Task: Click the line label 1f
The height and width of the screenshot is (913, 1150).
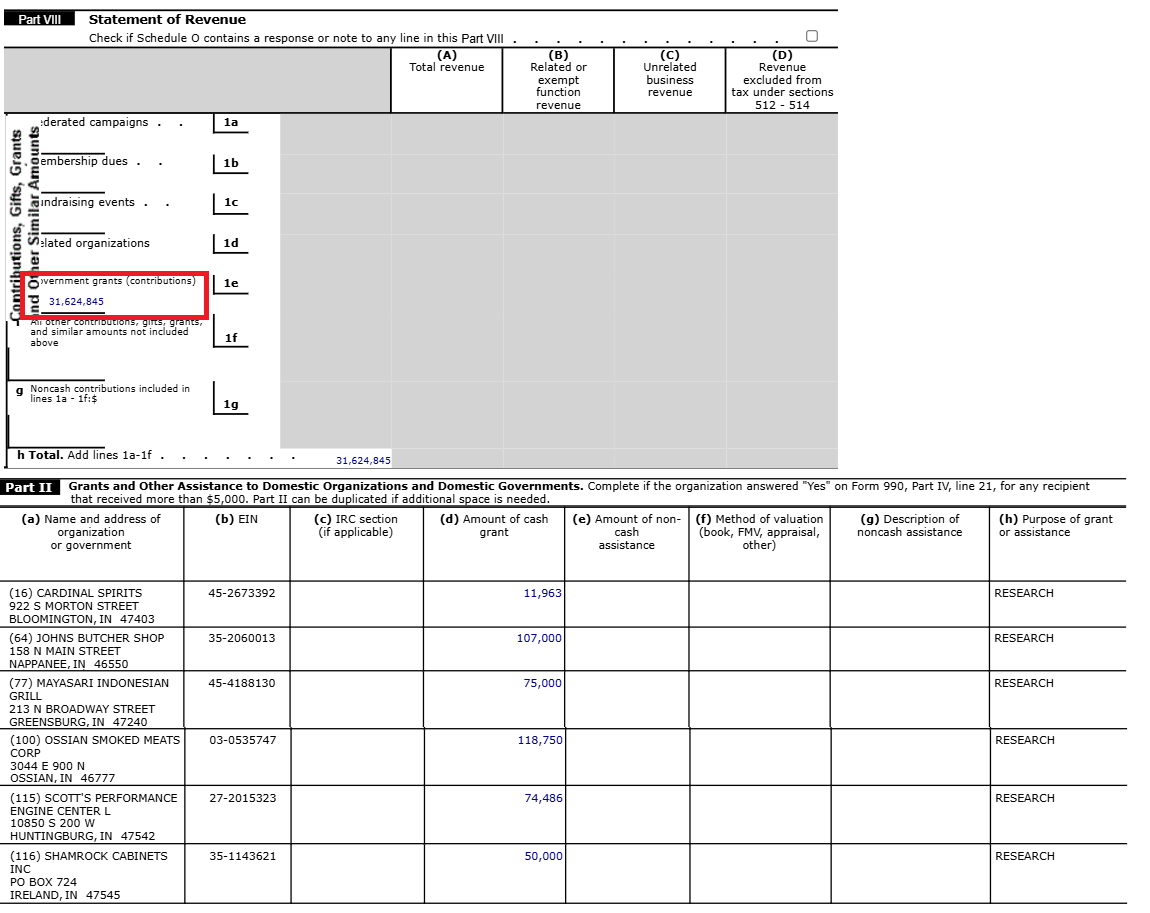Action: coord(231,338)
